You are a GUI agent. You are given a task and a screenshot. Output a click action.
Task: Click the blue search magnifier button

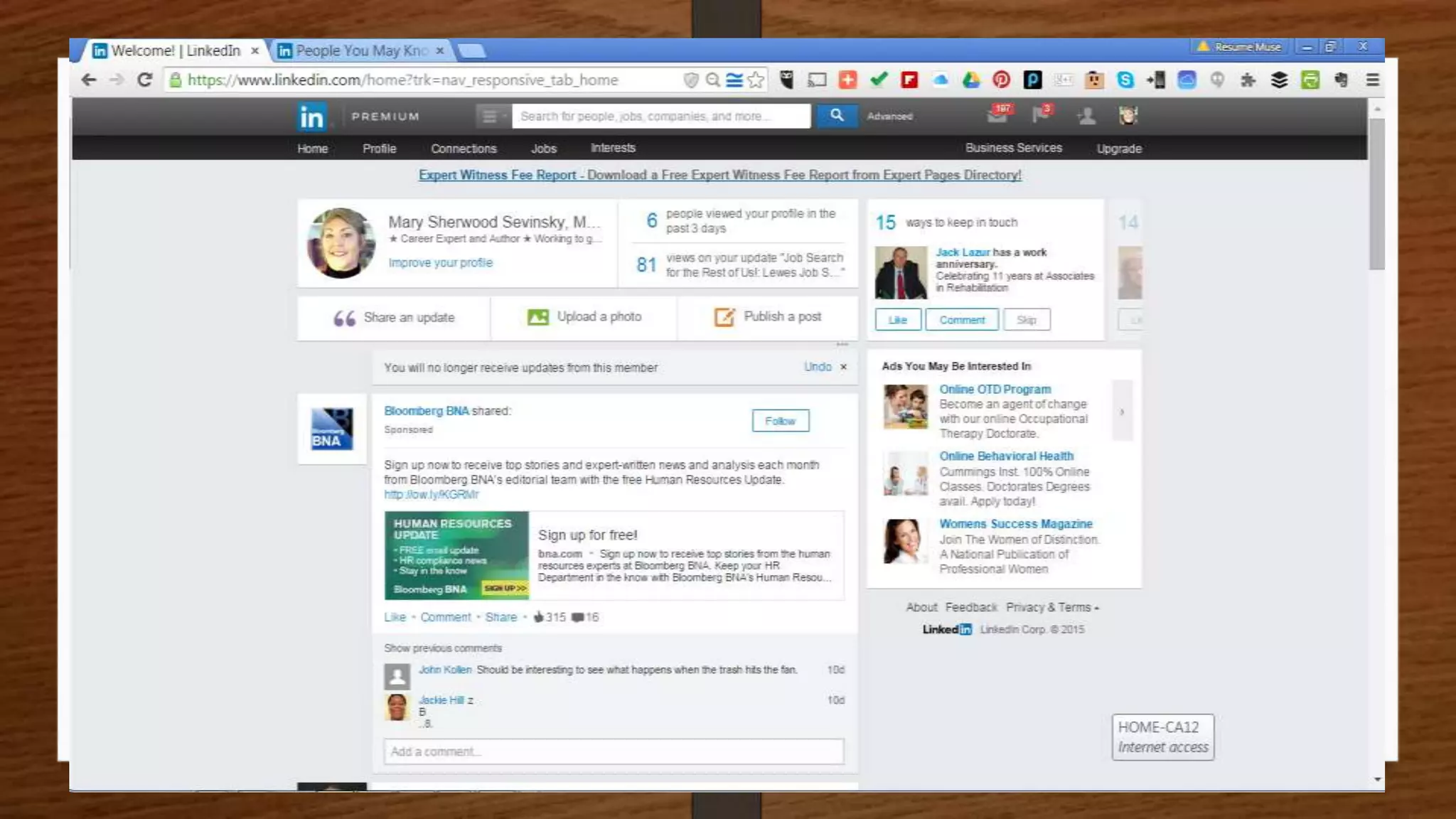pyautogui.click(x=836, y=115)
